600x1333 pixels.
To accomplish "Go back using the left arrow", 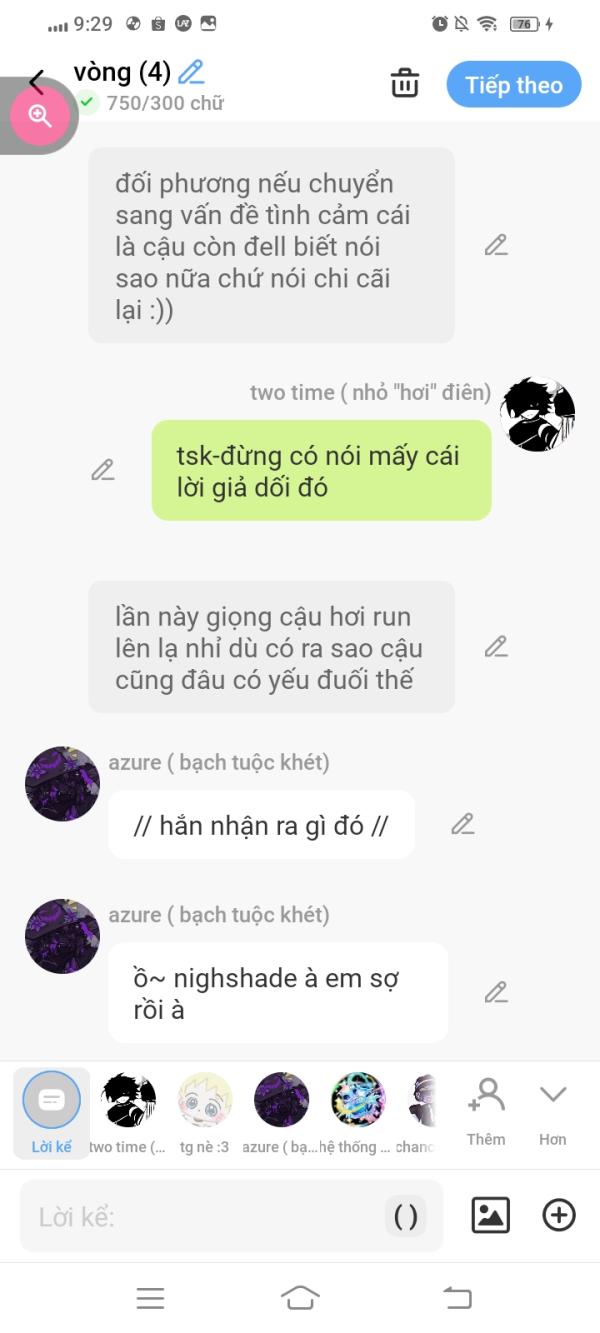I will pos(37,82).
